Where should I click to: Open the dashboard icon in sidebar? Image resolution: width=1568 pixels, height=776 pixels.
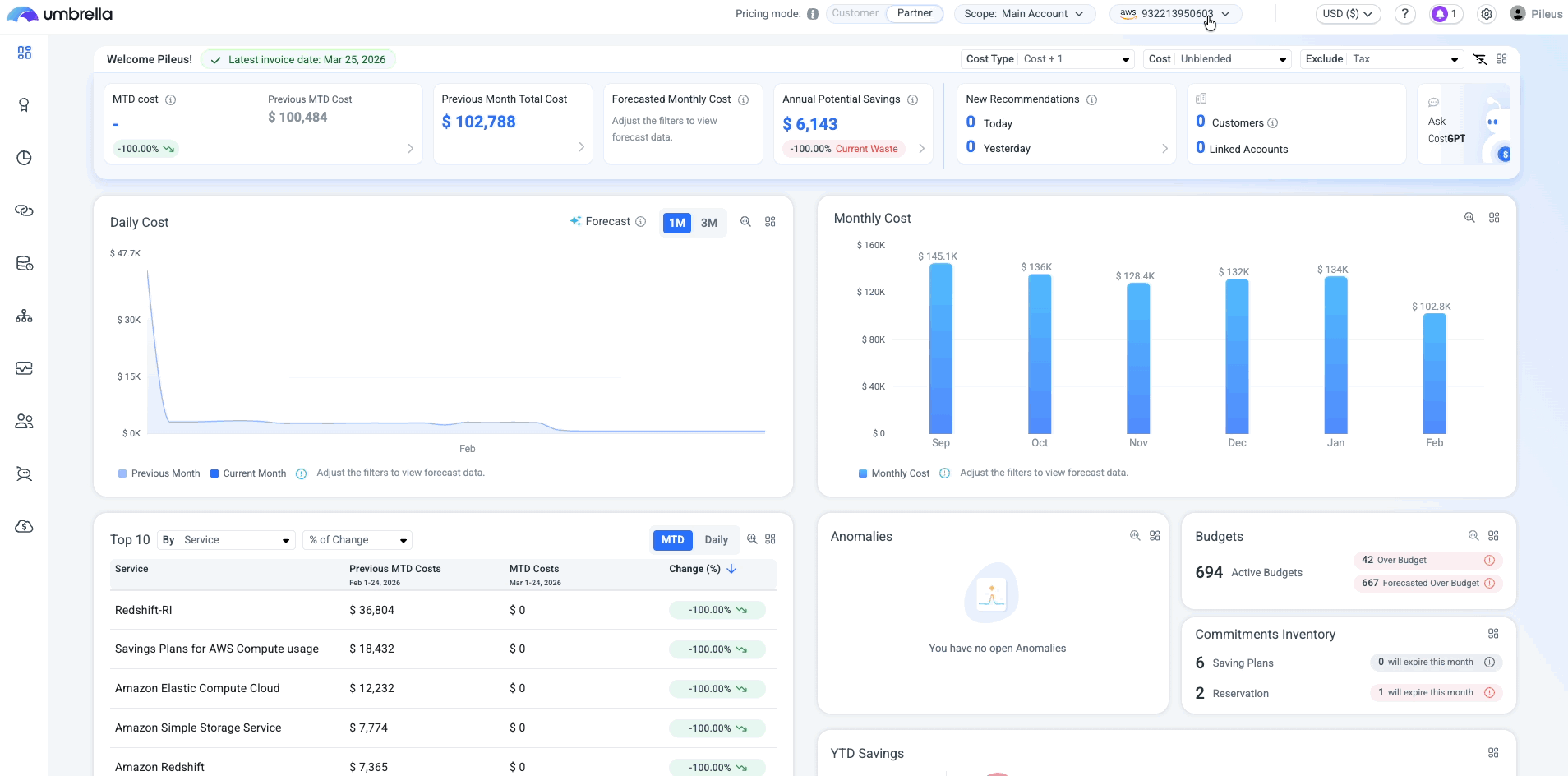[25, 53]
